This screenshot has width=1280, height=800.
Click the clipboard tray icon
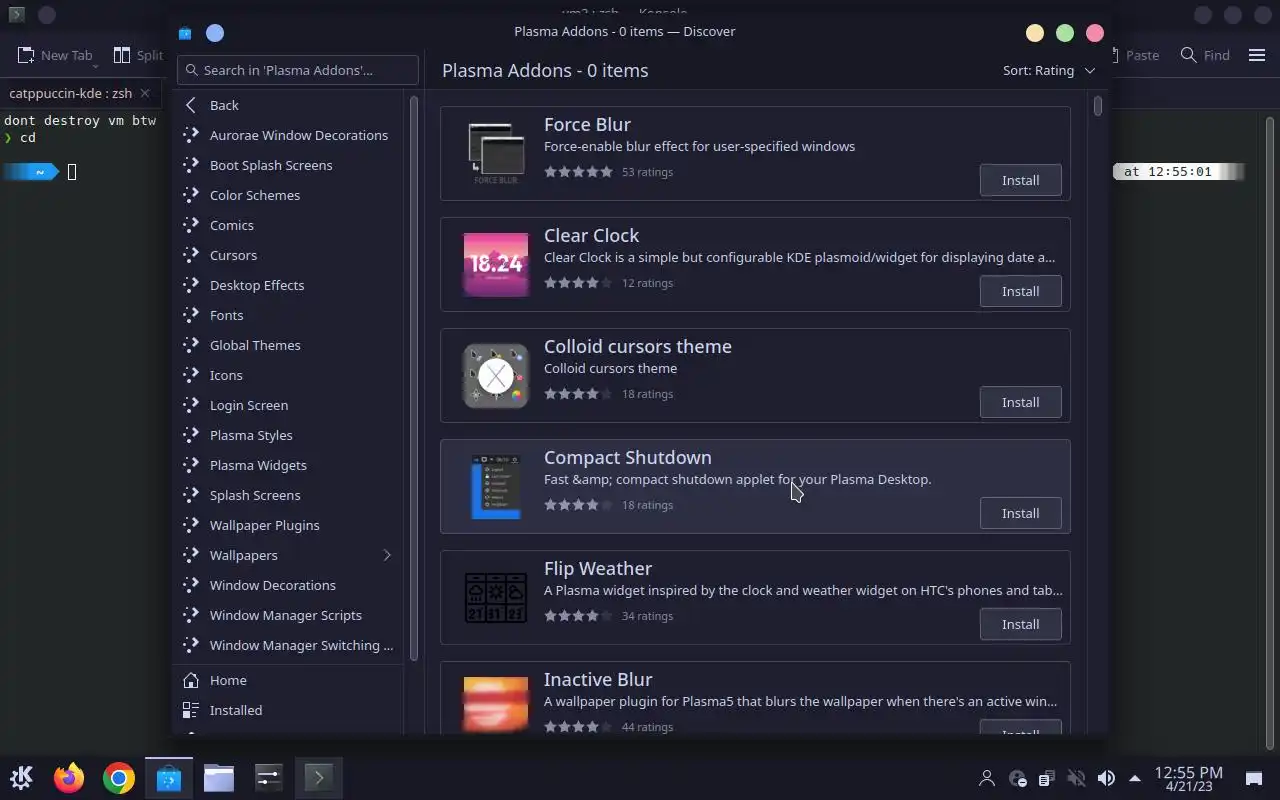pos(1046,778)
